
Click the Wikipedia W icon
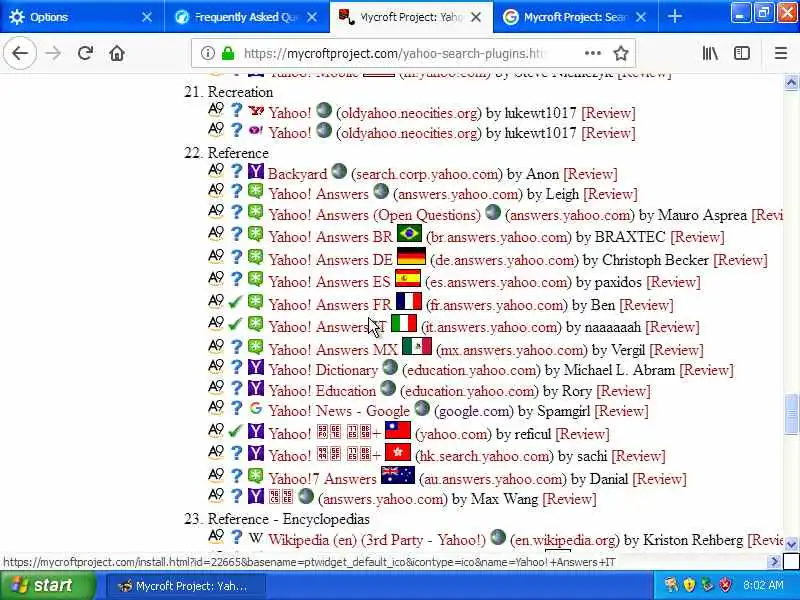(x=256, y=538)
